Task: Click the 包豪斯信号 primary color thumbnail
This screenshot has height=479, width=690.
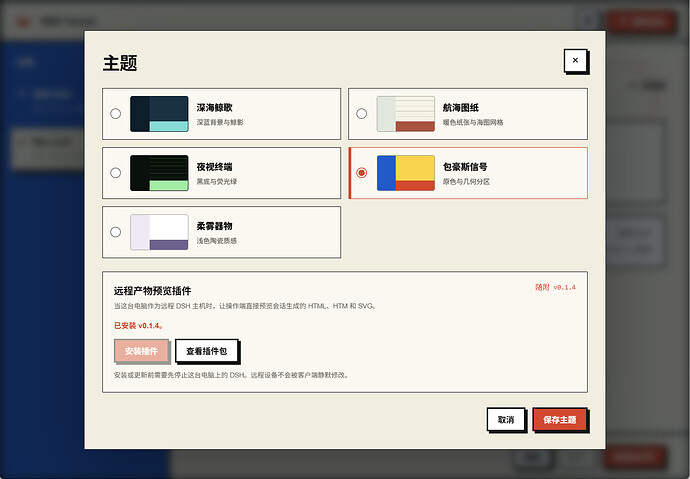Action: click(x=406, y=173)
